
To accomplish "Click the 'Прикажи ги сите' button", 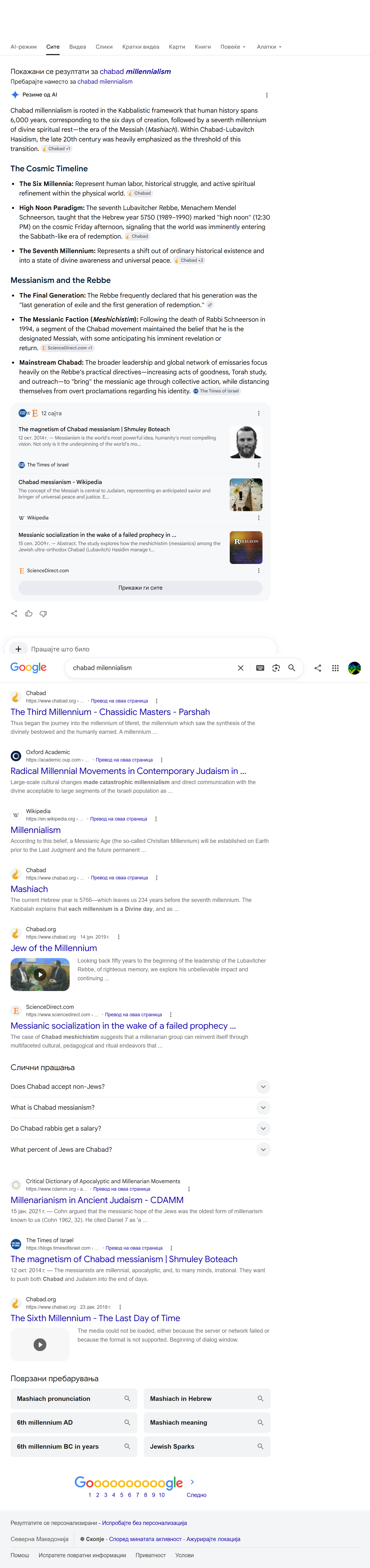I will (x=141, y=588).
